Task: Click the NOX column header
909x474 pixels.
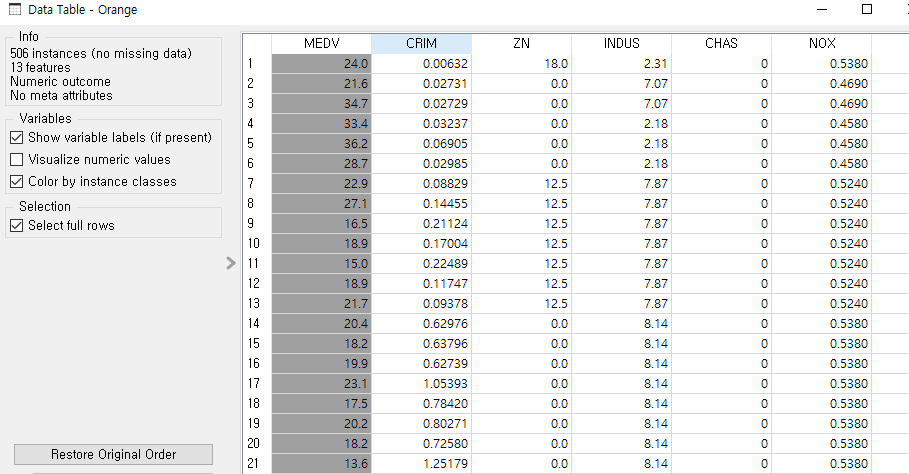Action: [821, 44]
